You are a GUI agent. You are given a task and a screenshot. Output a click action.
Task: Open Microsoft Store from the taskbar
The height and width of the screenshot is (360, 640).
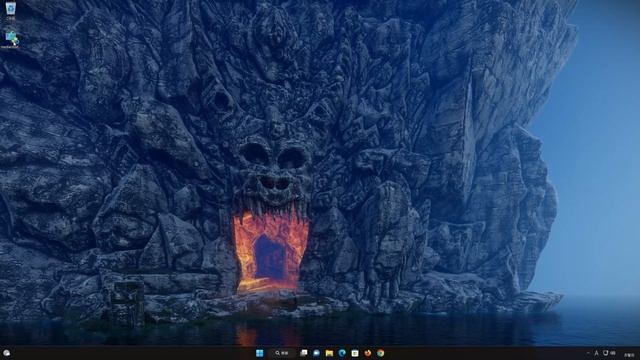pos(355,353)
